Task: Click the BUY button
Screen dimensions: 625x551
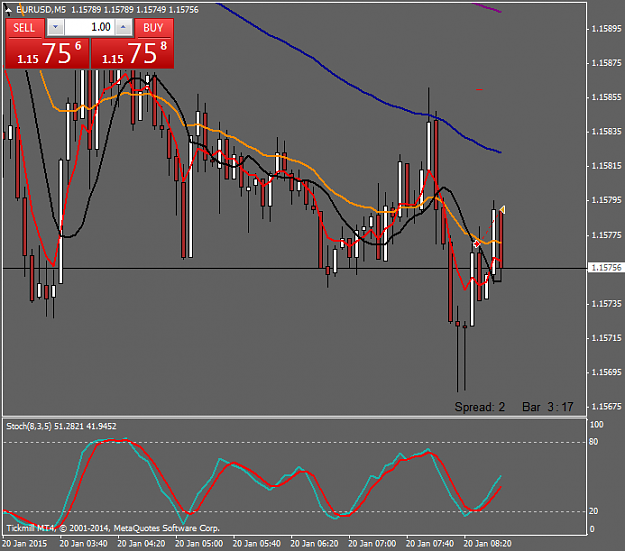Action: (x=153, y=28)
